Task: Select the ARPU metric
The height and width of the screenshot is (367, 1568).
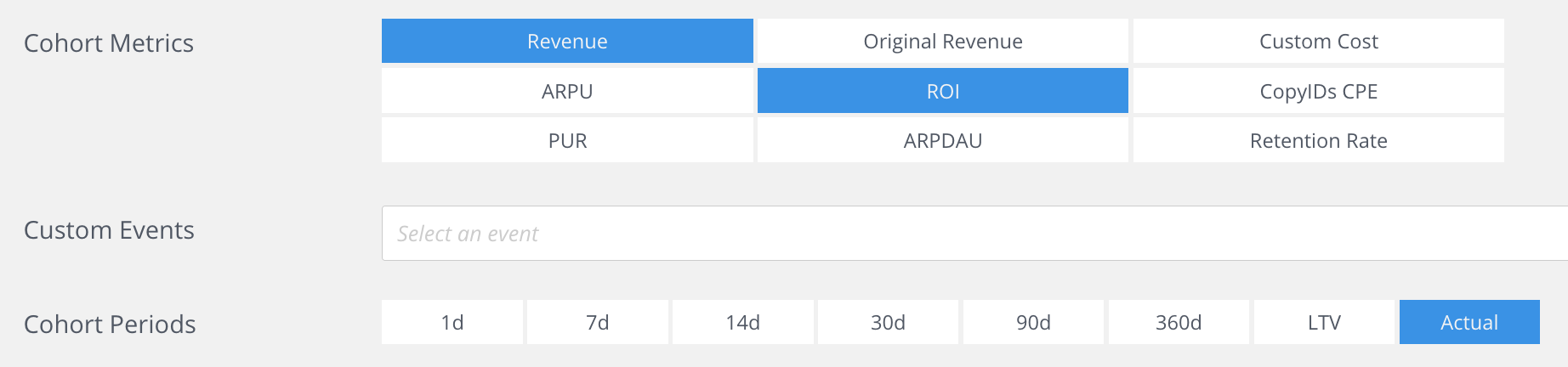Action: pos(567,91)
